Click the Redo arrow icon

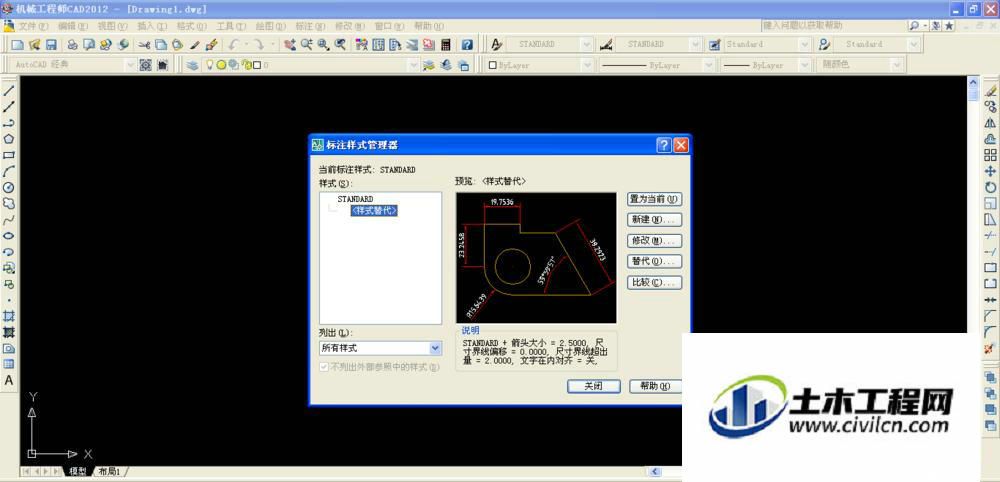point(259,45)
